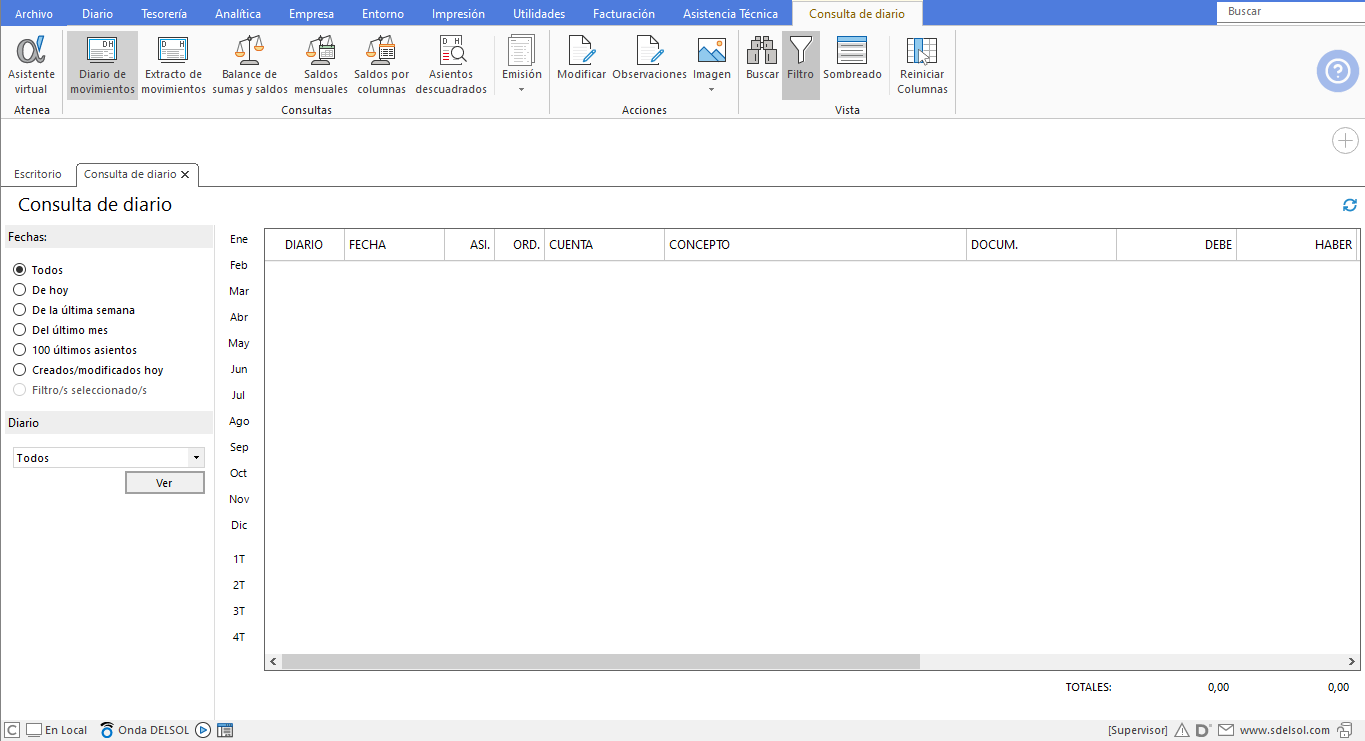Screen dimensions: 1365x741
Task: Click the grid scrollbar's right arrow
Action: (1352, 662)
